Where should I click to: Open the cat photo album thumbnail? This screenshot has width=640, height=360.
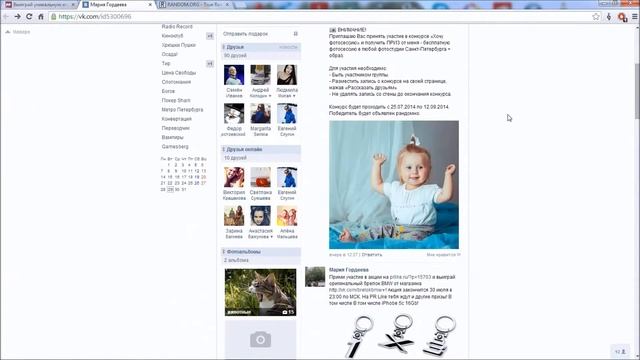(x=260, y=292)
